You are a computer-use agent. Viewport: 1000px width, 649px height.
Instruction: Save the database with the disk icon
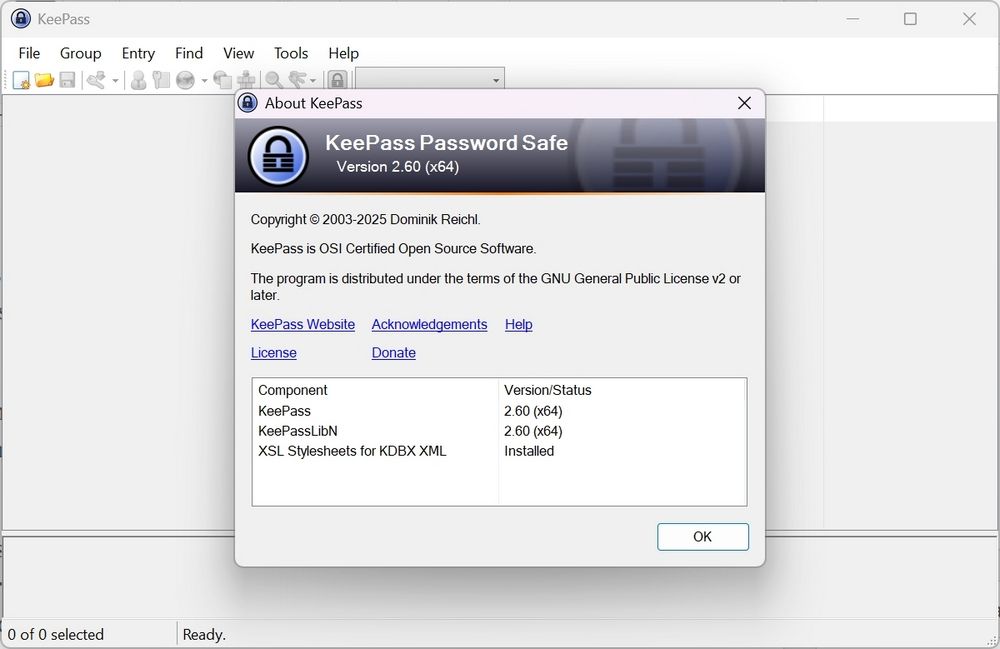tap(67, 79)
